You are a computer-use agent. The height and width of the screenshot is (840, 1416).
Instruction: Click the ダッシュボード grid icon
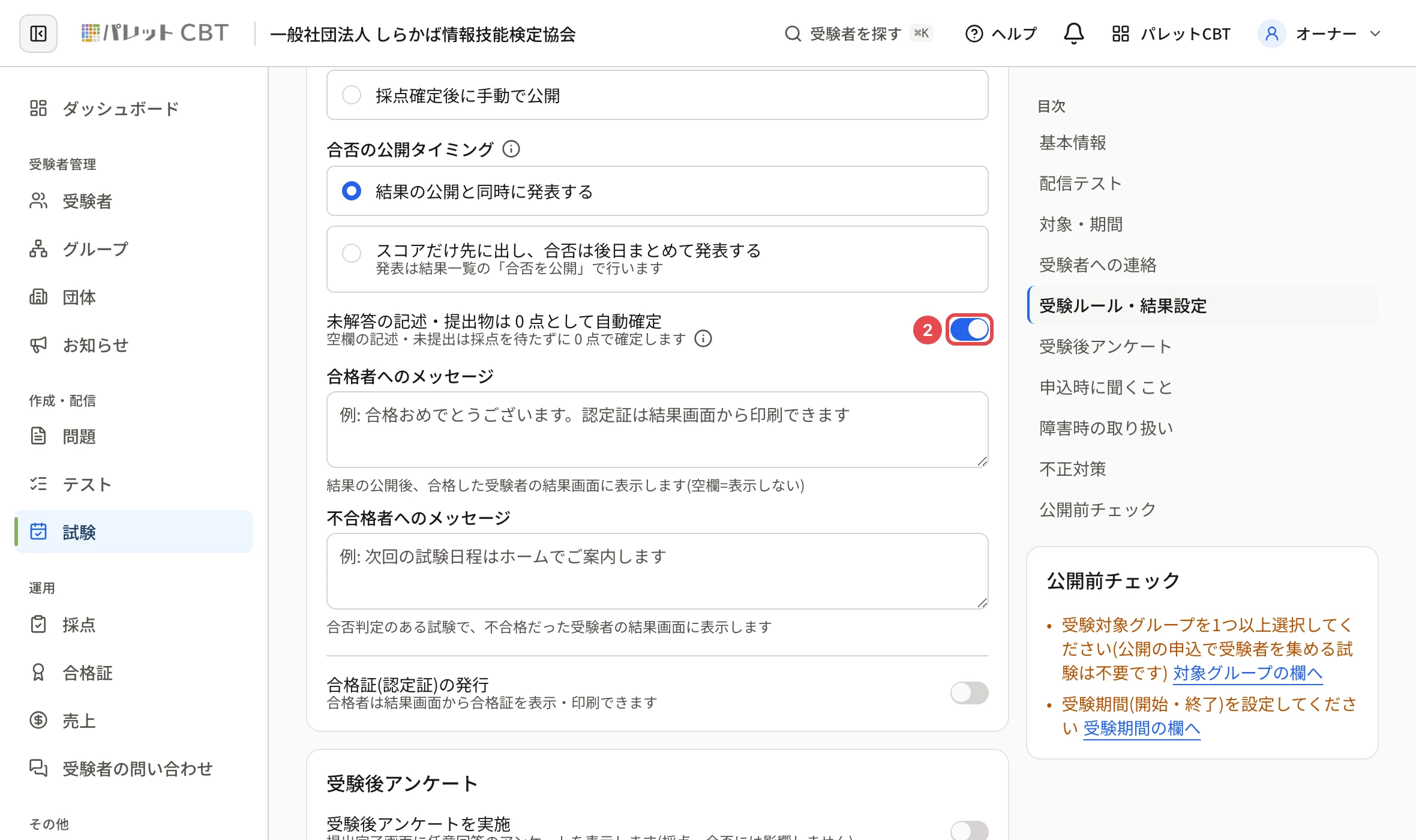tap(38, 109)
